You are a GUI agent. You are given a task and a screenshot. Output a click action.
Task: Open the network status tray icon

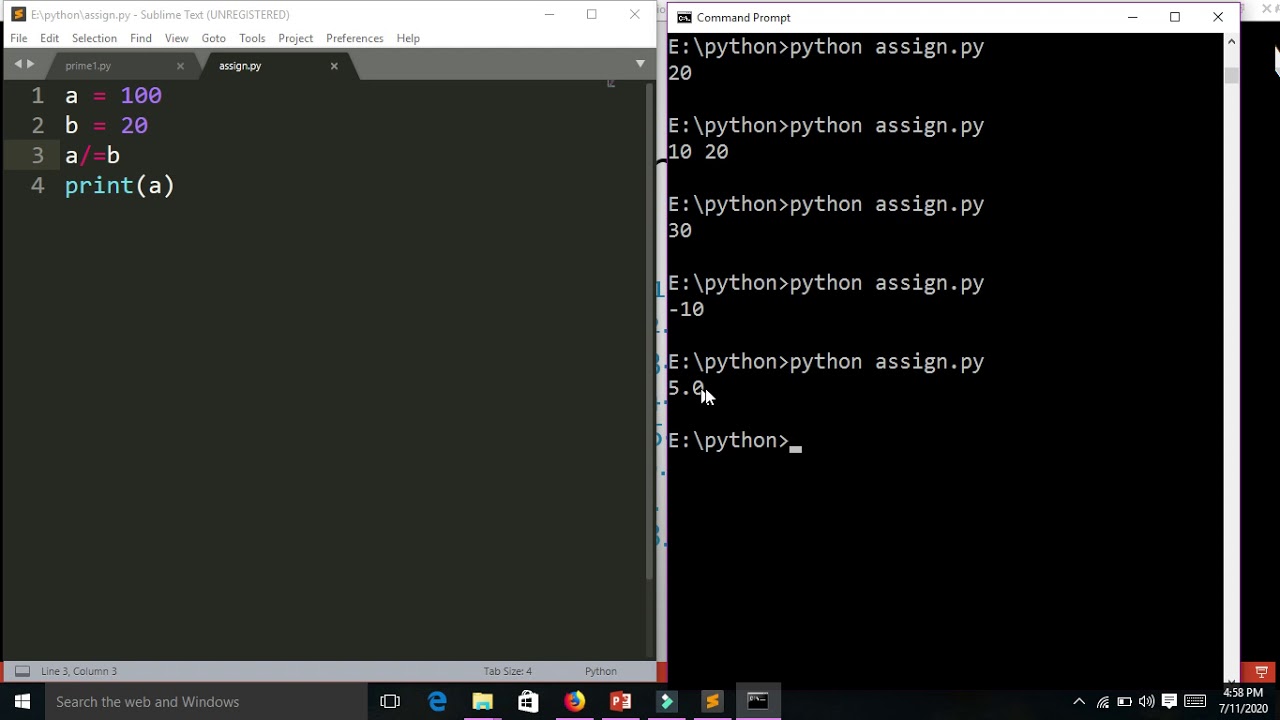point(1103,702)
